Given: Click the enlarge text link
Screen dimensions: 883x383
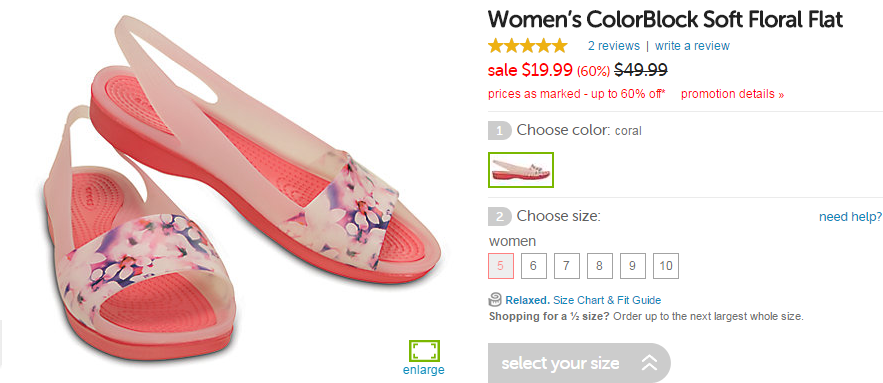Looking at the screenshot, I should [x=423, y=370].
